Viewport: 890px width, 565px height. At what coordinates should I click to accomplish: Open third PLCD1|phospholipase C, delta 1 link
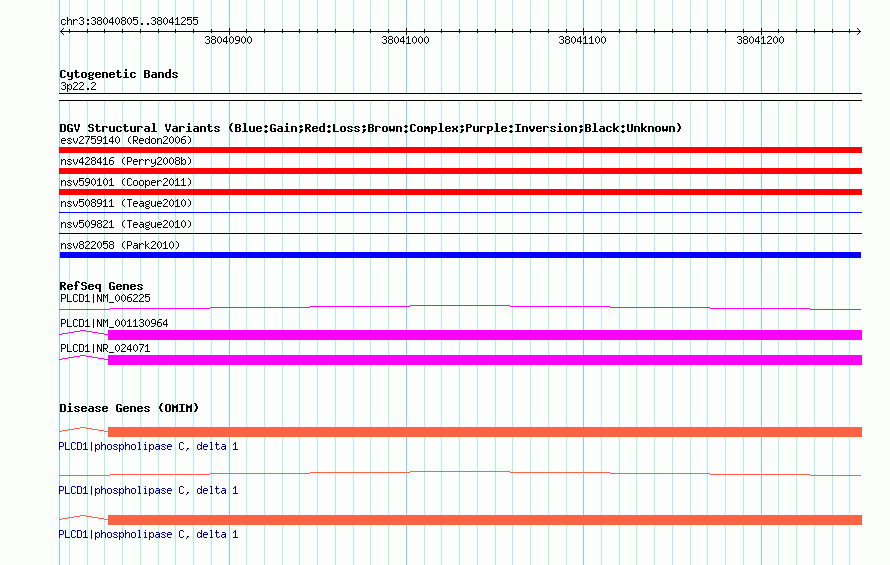click(x=148, y=534)
